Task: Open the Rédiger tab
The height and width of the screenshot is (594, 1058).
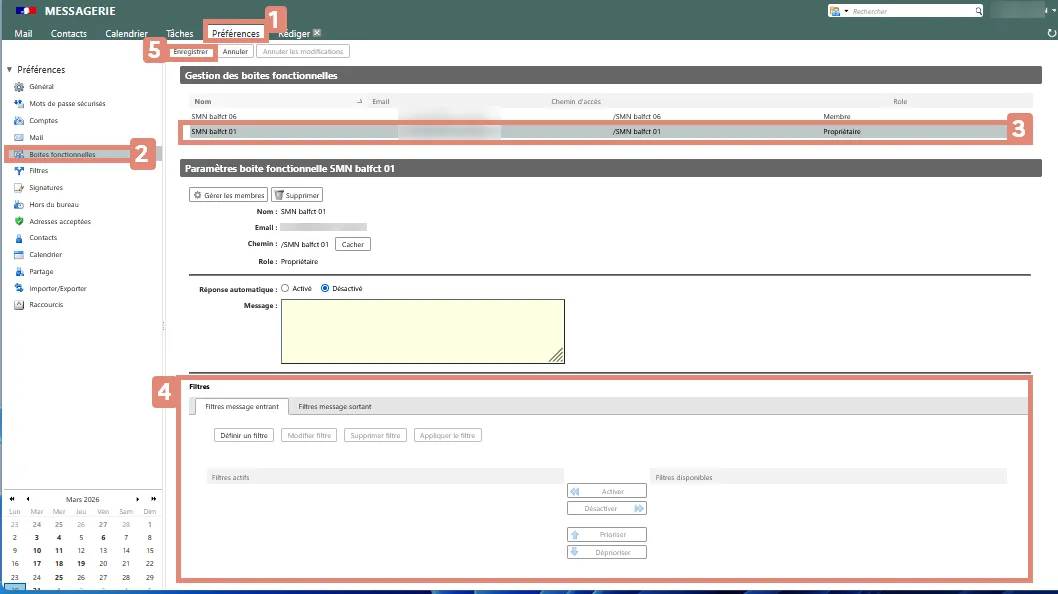Action: [x=294, y=33]
